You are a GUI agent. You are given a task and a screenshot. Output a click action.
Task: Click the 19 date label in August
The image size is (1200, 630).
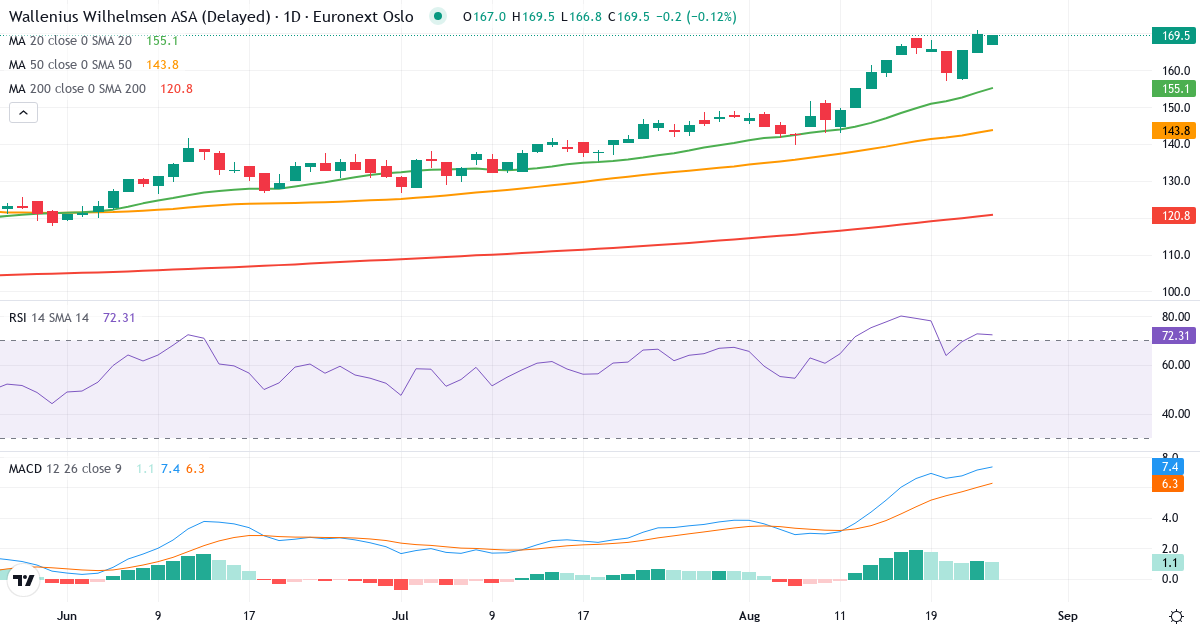[x=931, y=615]
